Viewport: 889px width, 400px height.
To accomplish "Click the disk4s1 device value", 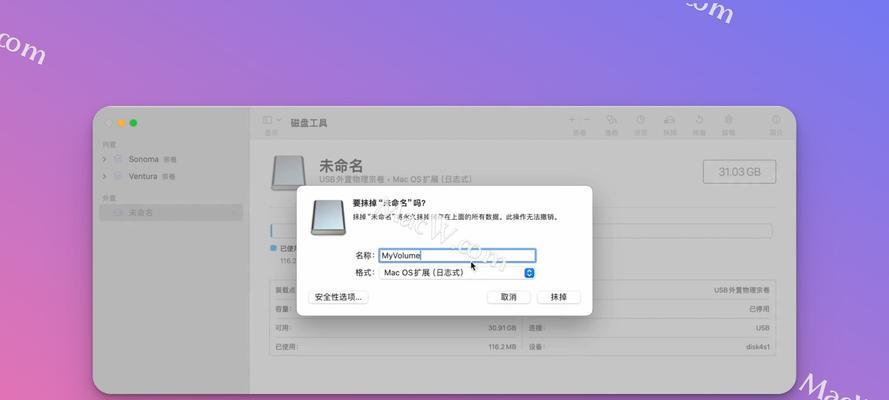I will tap(757, 347).
